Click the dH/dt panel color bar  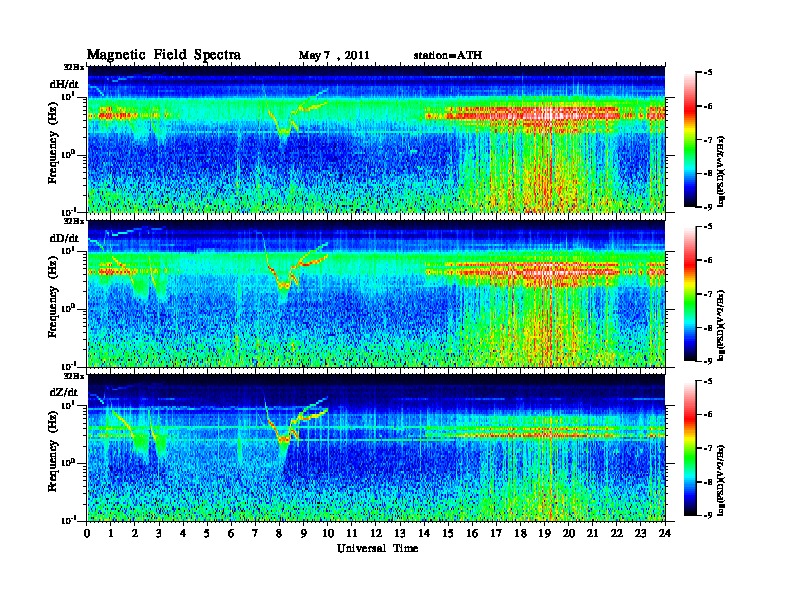point(690,140)
